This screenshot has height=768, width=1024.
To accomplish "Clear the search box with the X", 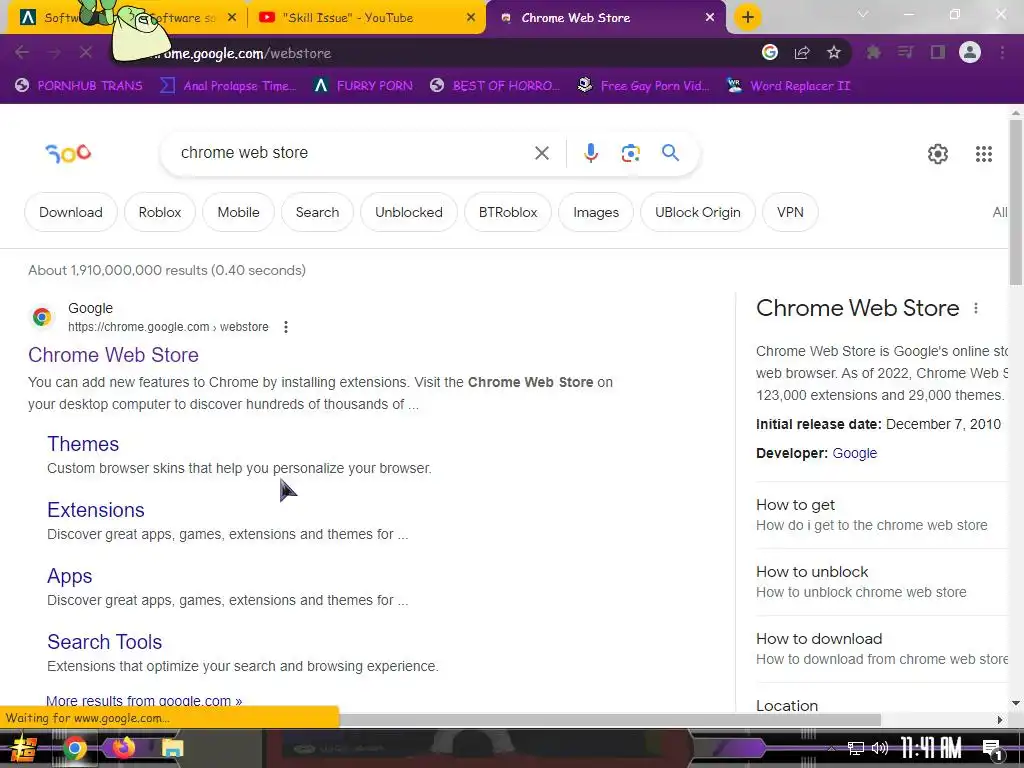I will pyautogui.click(x=541, y=153).
